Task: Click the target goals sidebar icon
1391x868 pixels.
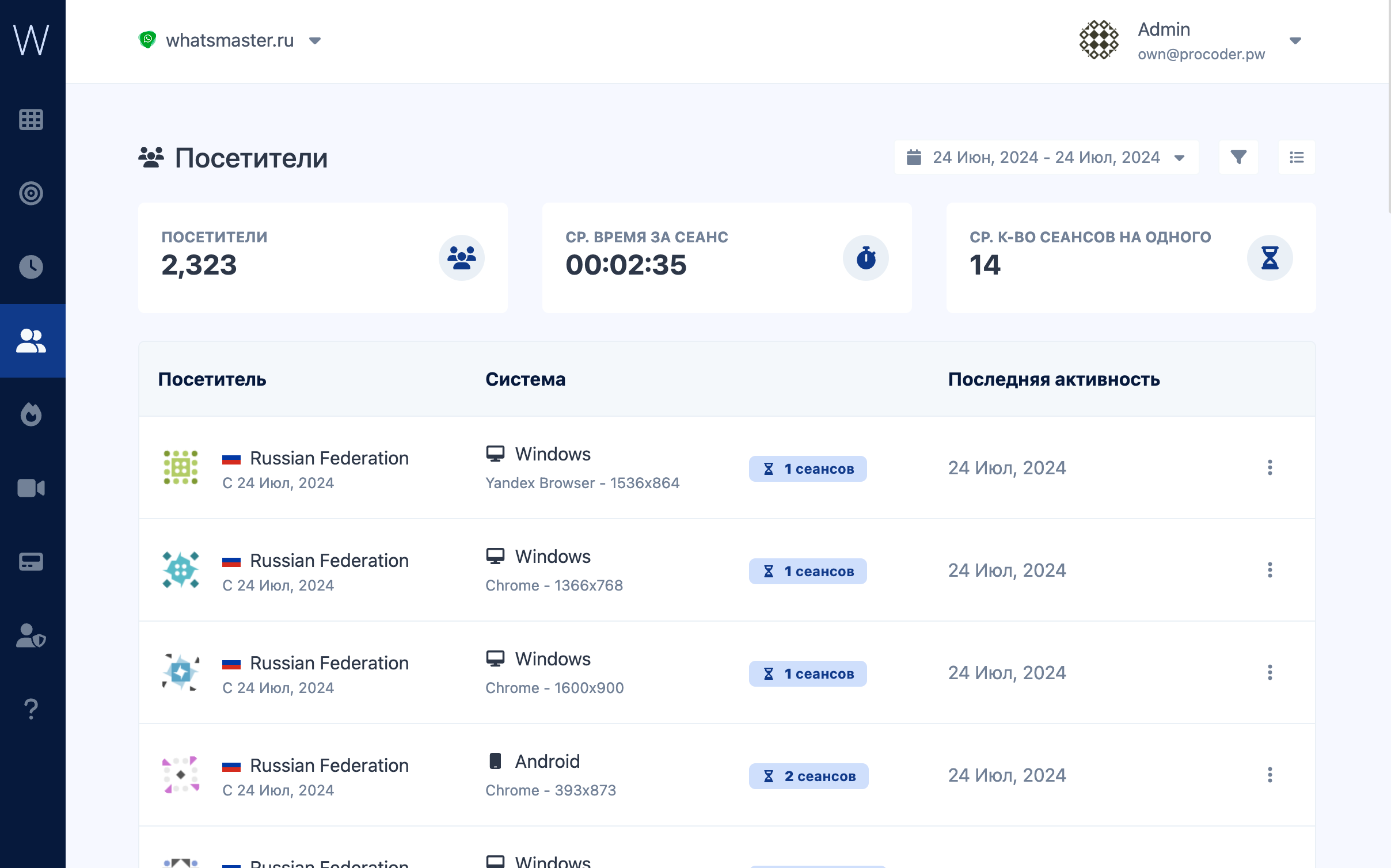Action: point(31,193)
